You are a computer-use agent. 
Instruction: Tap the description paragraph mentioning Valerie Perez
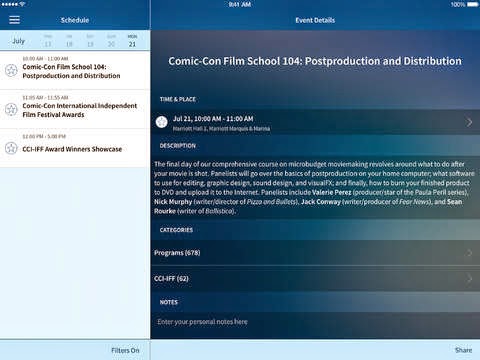pyautogui.click(x=314, y=187)
